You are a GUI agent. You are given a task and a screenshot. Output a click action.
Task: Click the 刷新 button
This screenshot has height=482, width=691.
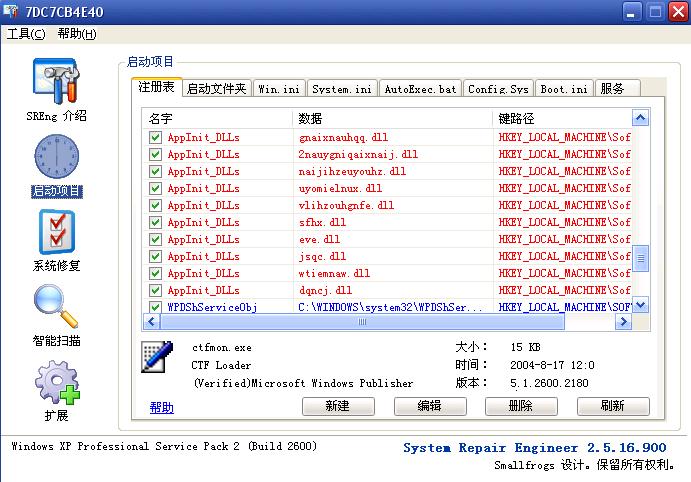[613, 406]
